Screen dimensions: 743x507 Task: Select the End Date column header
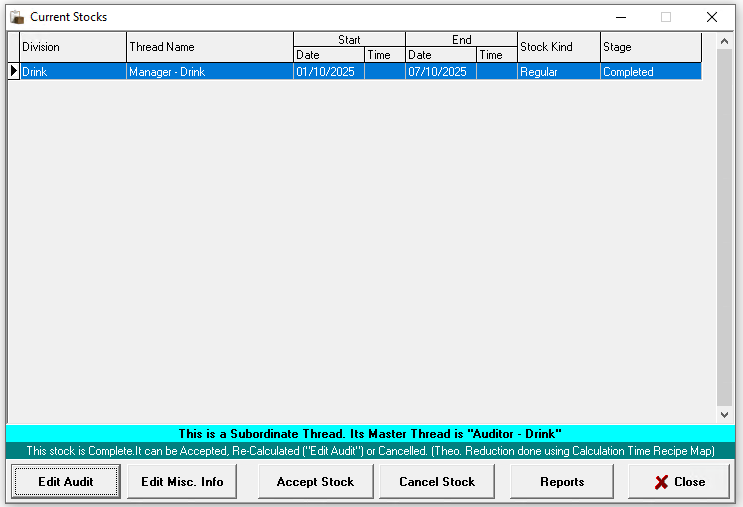[x=440, y=55]
